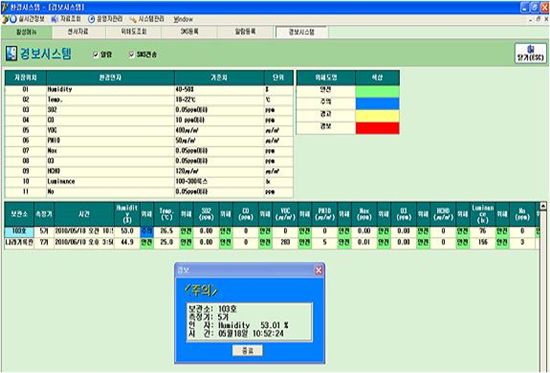The height and width of the screenshot is (373, 550).
Task: Click the 운영자관리 clock icon
Action: click(x=91, y=19)
